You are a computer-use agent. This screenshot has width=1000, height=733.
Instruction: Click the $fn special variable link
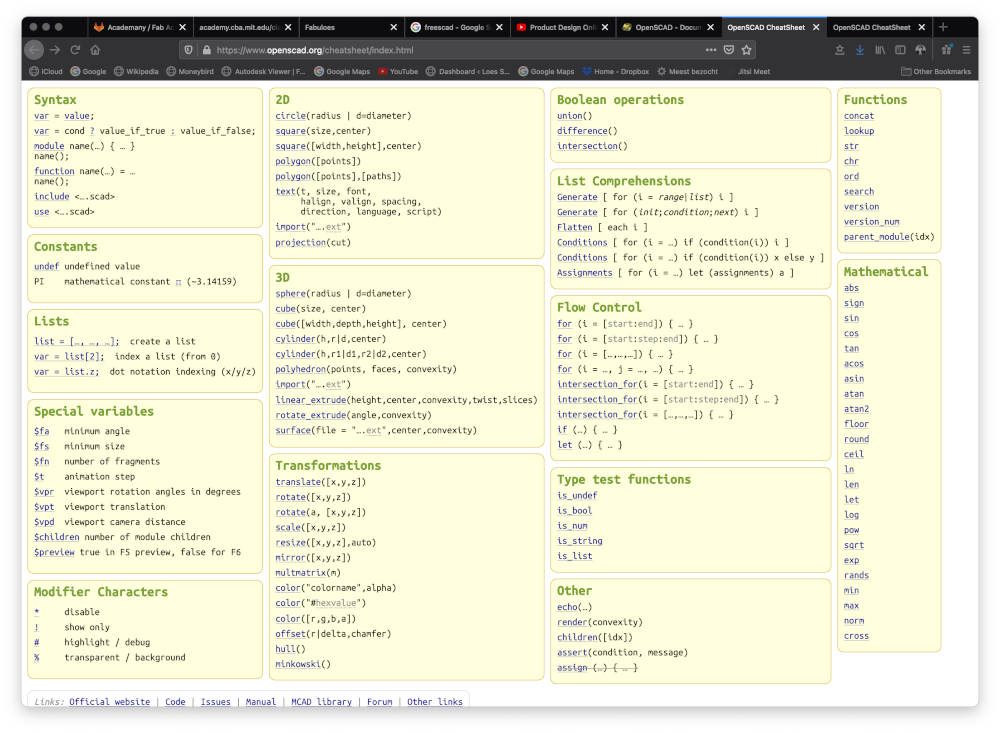point(41,461)
